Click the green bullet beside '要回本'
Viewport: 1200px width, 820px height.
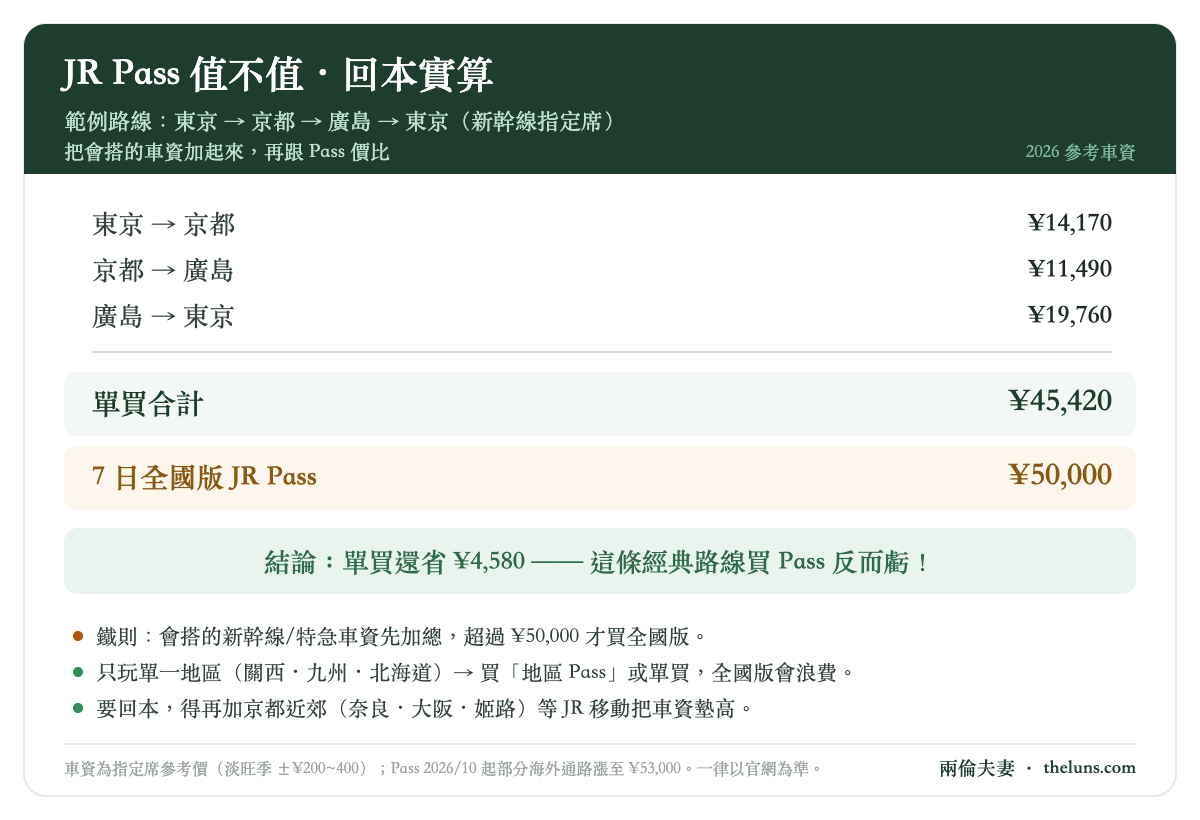[x=78, y=710]
